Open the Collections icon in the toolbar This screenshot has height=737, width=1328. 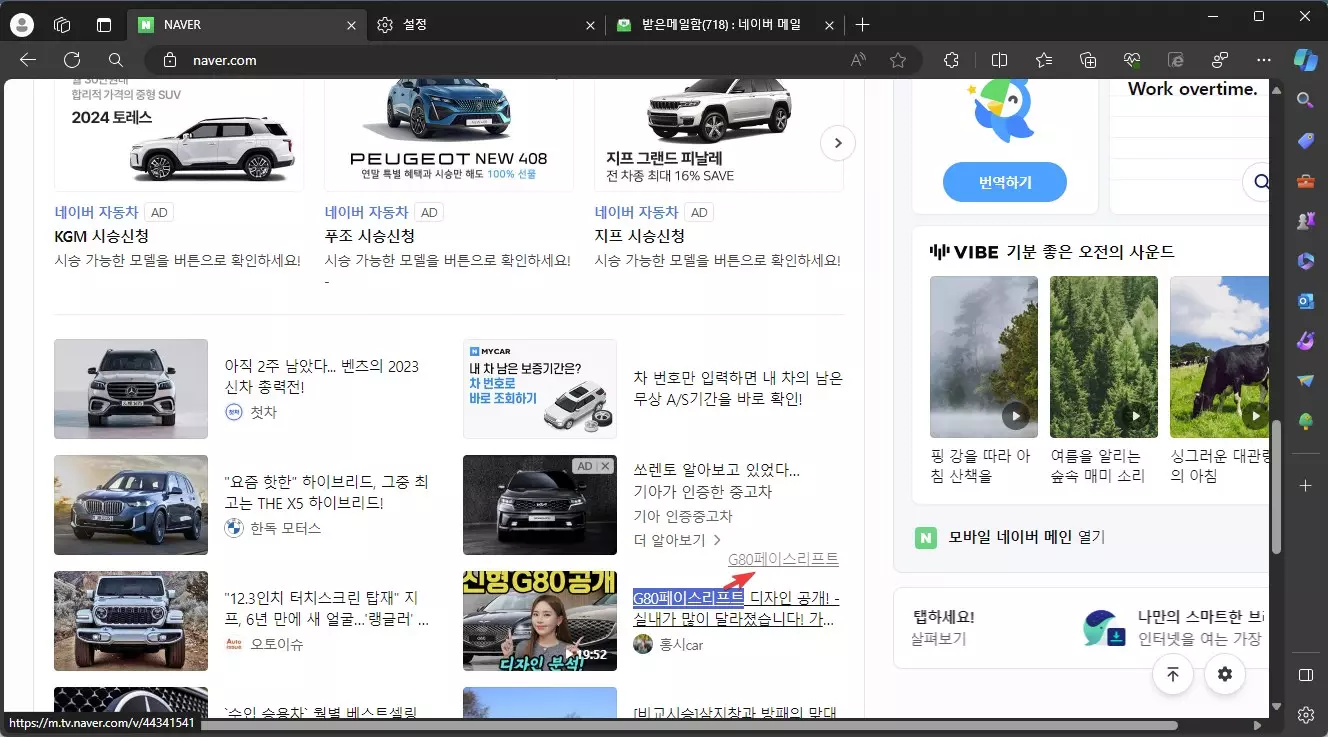pyautogui.click(x=1087, y=59)
